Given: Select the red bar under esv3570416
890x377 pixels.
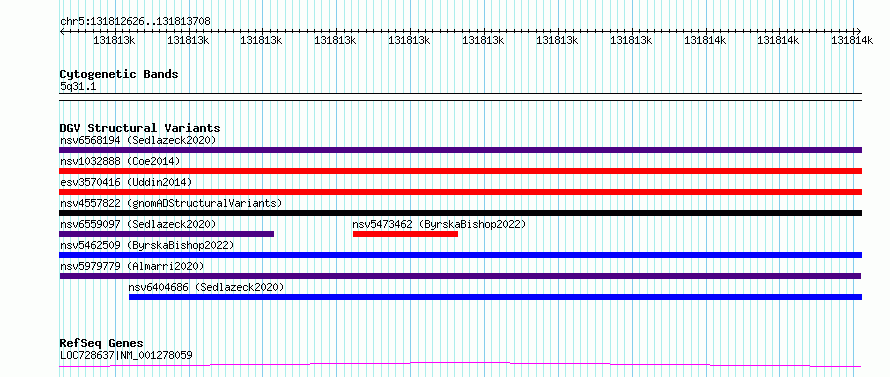Looking at the screenshot, I should tap(460, 192).
